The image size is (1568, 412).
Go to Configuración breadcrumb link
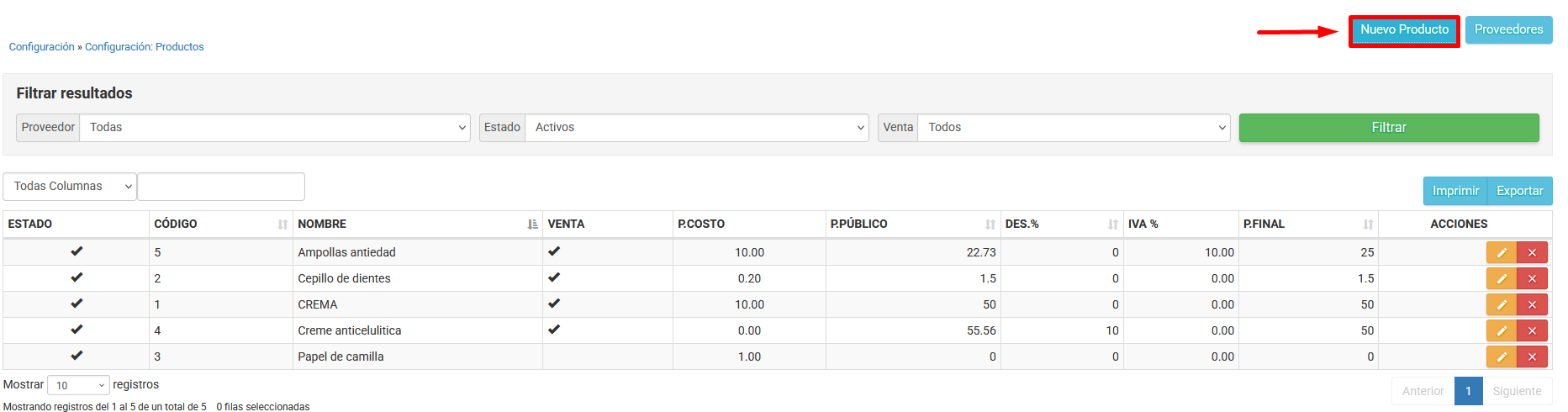pyautogui.click(x=41, y=47)
